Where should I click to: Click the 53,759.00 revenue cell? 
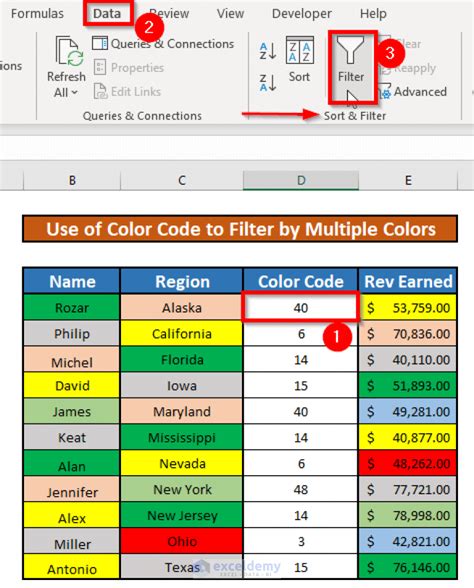click(x=408, y=308)
